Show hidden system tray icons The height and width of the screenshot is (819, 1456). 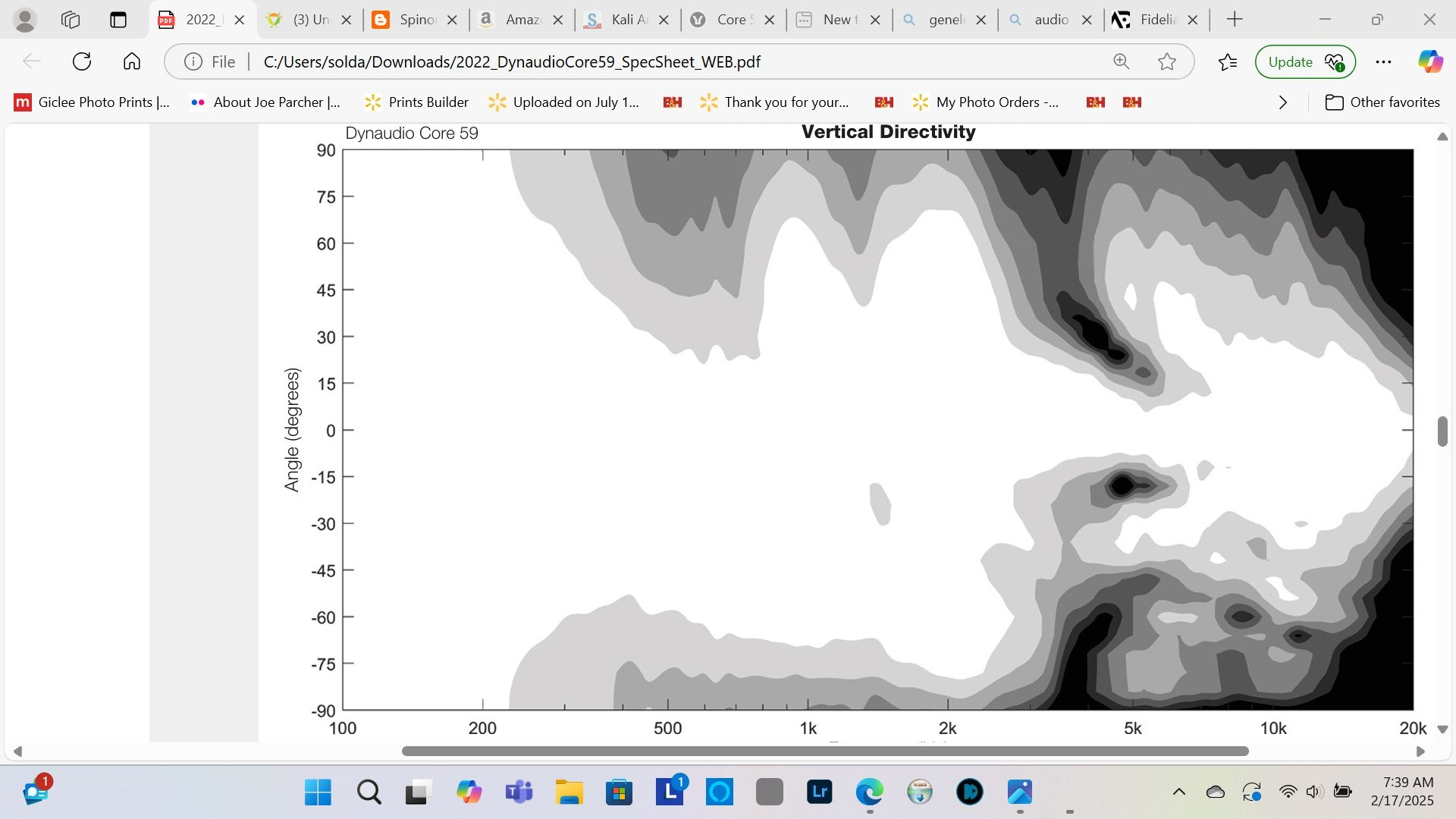pyautogui.click(x=1179, y=792)
